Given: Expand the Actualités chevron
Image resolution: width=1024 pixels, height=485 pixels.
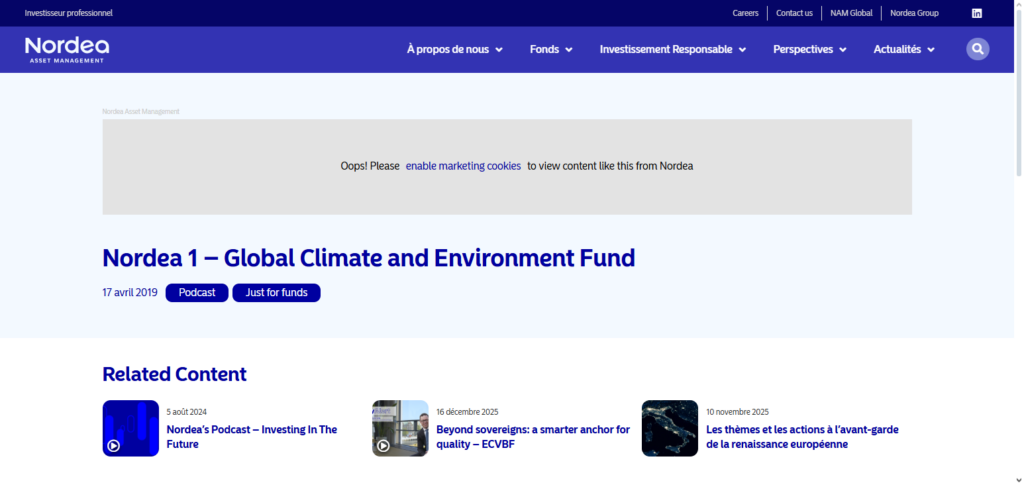Looking at the screenshot, I should [x=931, y=50].
